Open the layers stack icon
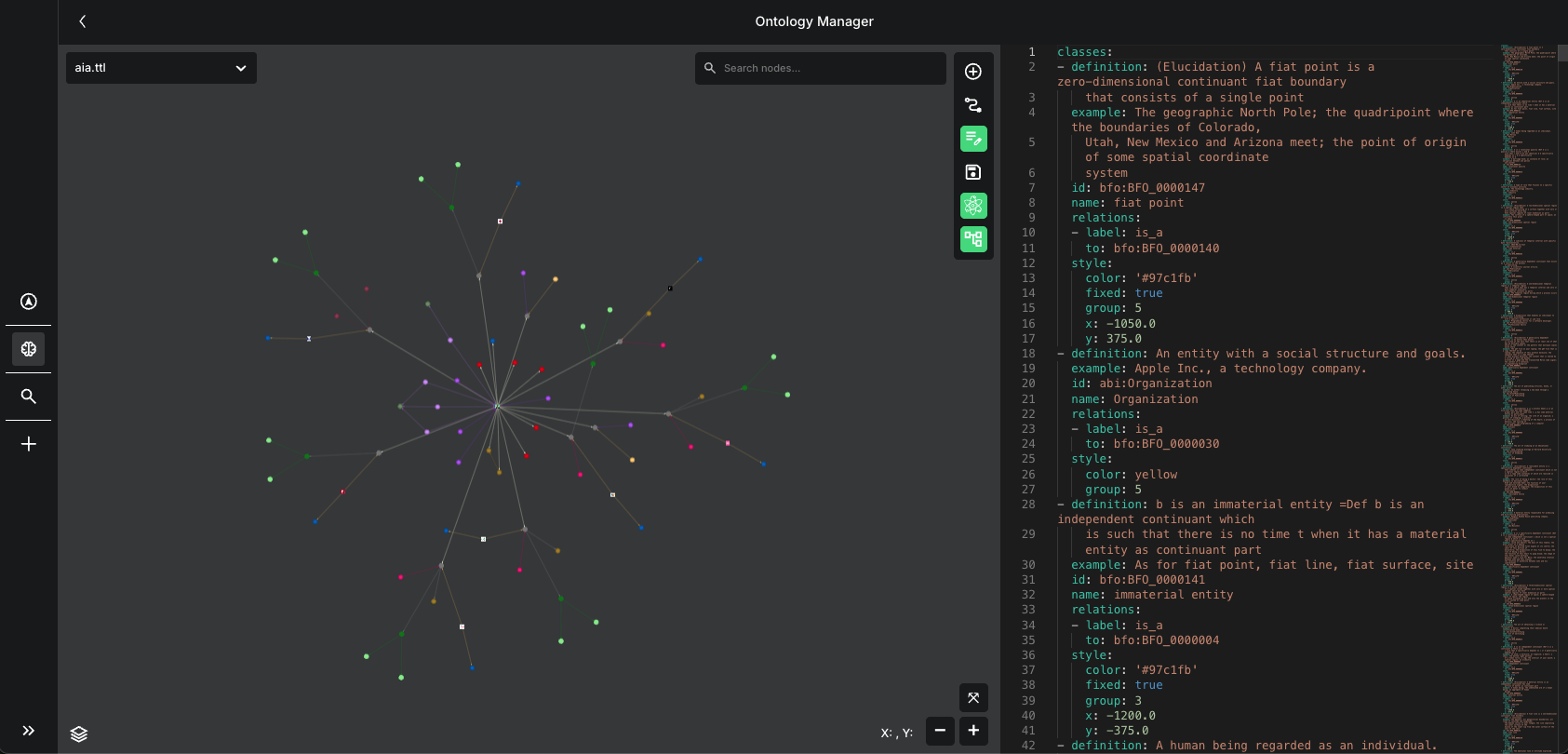1568x754 pixels. 79,734
